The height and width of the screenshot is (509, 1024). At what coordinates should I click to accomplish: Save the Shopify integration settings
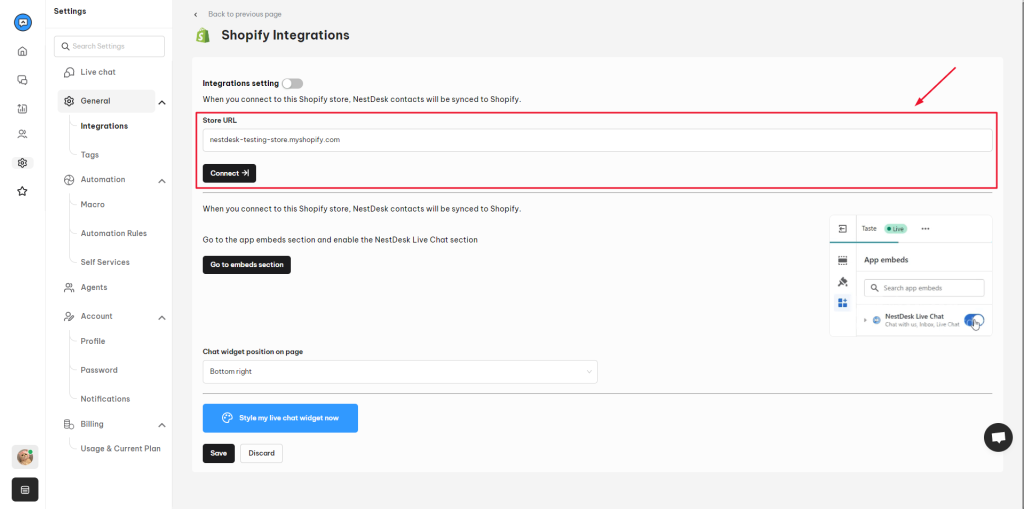click(x=218, y=453)
